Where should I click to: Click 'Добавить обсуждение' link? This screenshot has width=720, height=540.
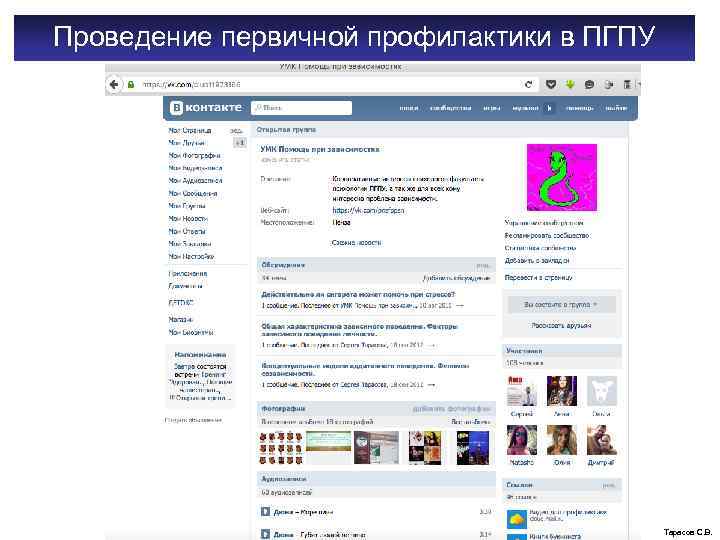456,278
